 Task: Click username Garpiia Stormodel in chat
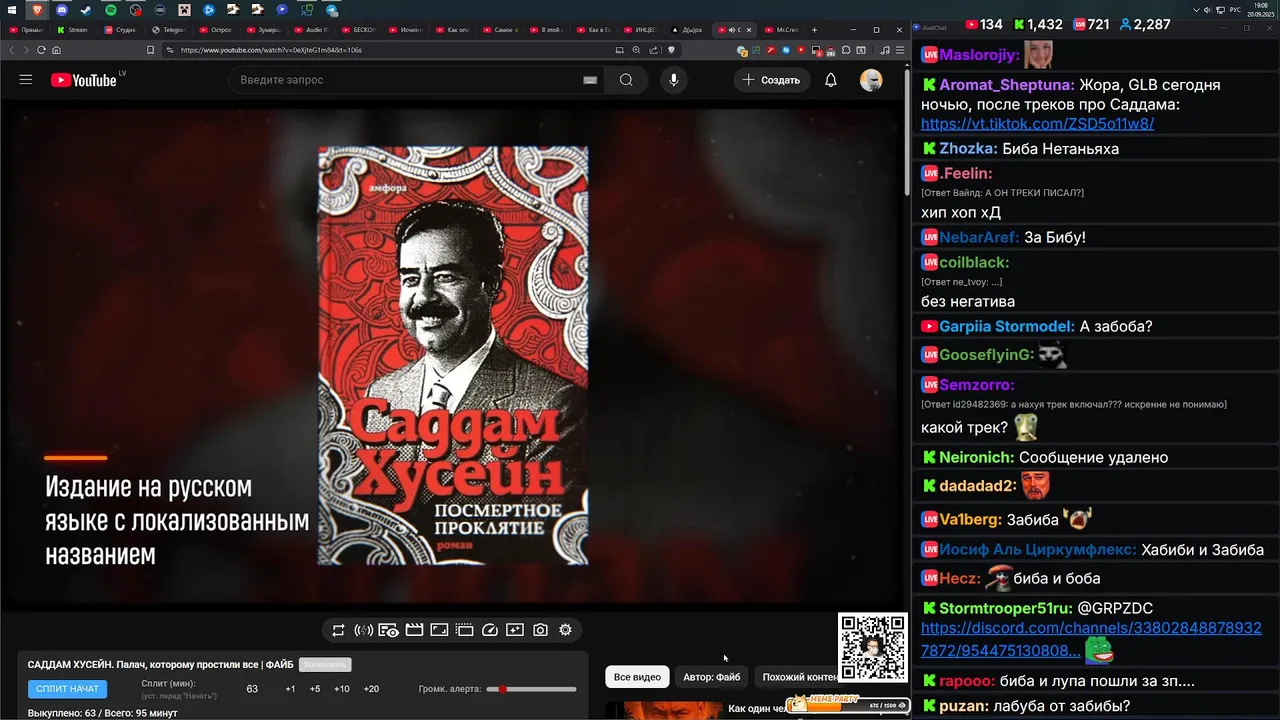(x=1007, y=327)
